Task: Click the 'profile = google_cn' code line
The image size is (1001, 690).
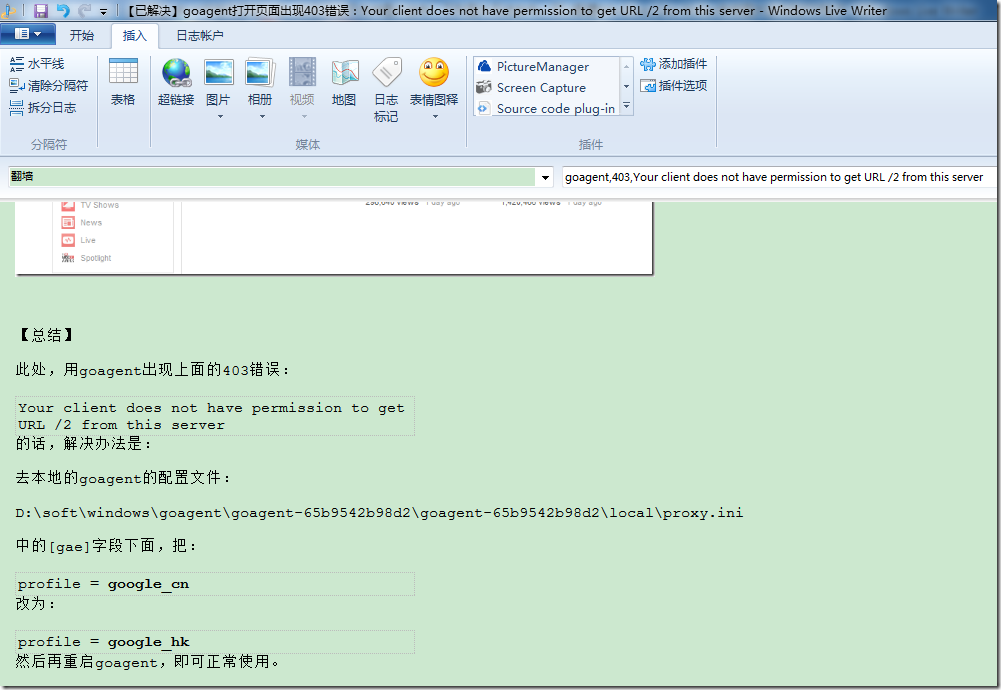Action: 215,584
